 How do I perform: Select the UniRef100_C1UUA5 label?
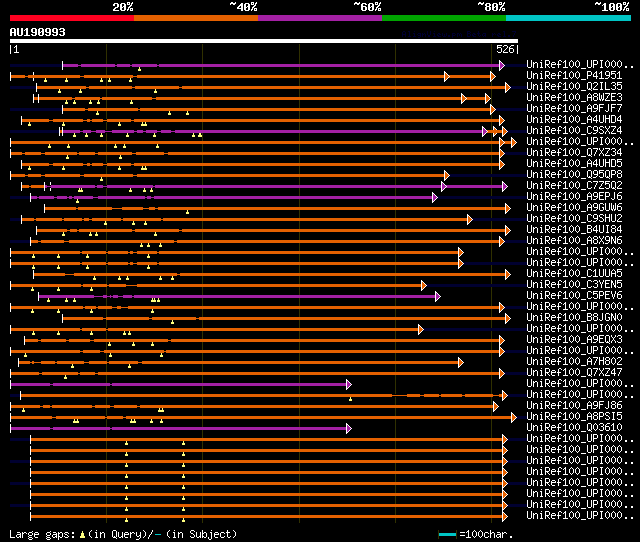[574, 273]
